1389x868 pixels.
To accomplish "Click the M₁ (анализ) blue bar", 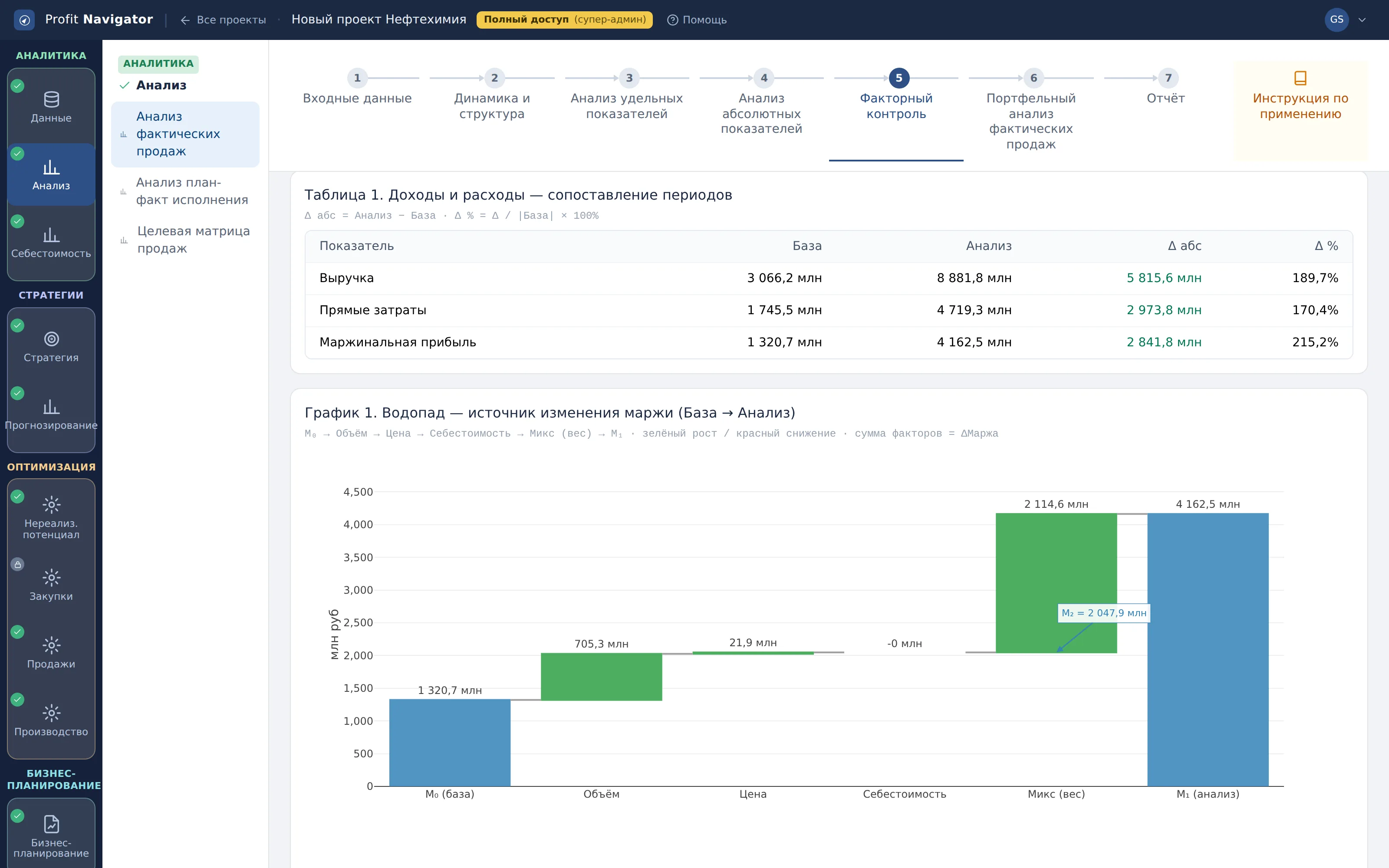I will pyautogui.click(x=1208, y=649).
